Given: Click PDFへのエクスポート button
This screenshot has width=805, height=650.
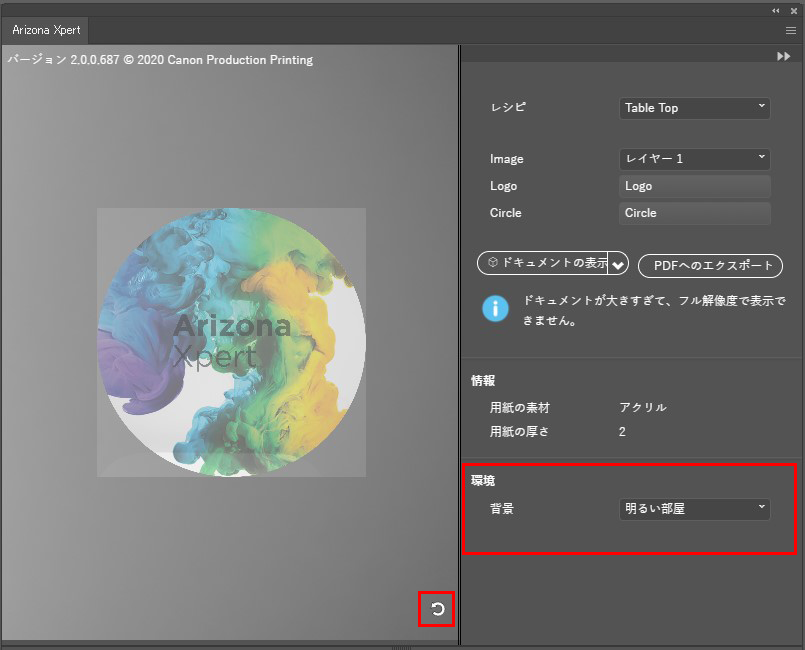Looking at the screenshot, I should click(710, 265).
